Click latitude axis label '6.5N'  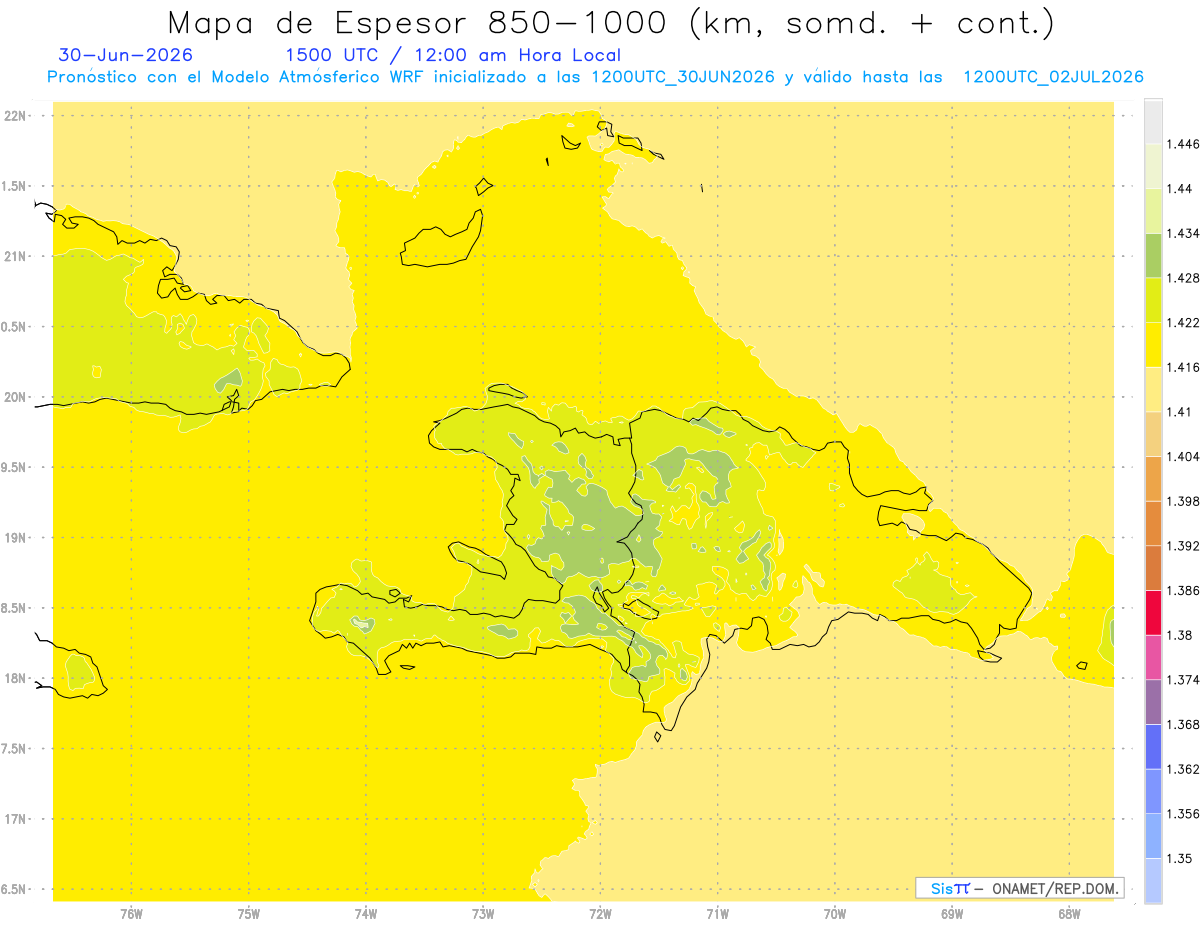(13, 889)
